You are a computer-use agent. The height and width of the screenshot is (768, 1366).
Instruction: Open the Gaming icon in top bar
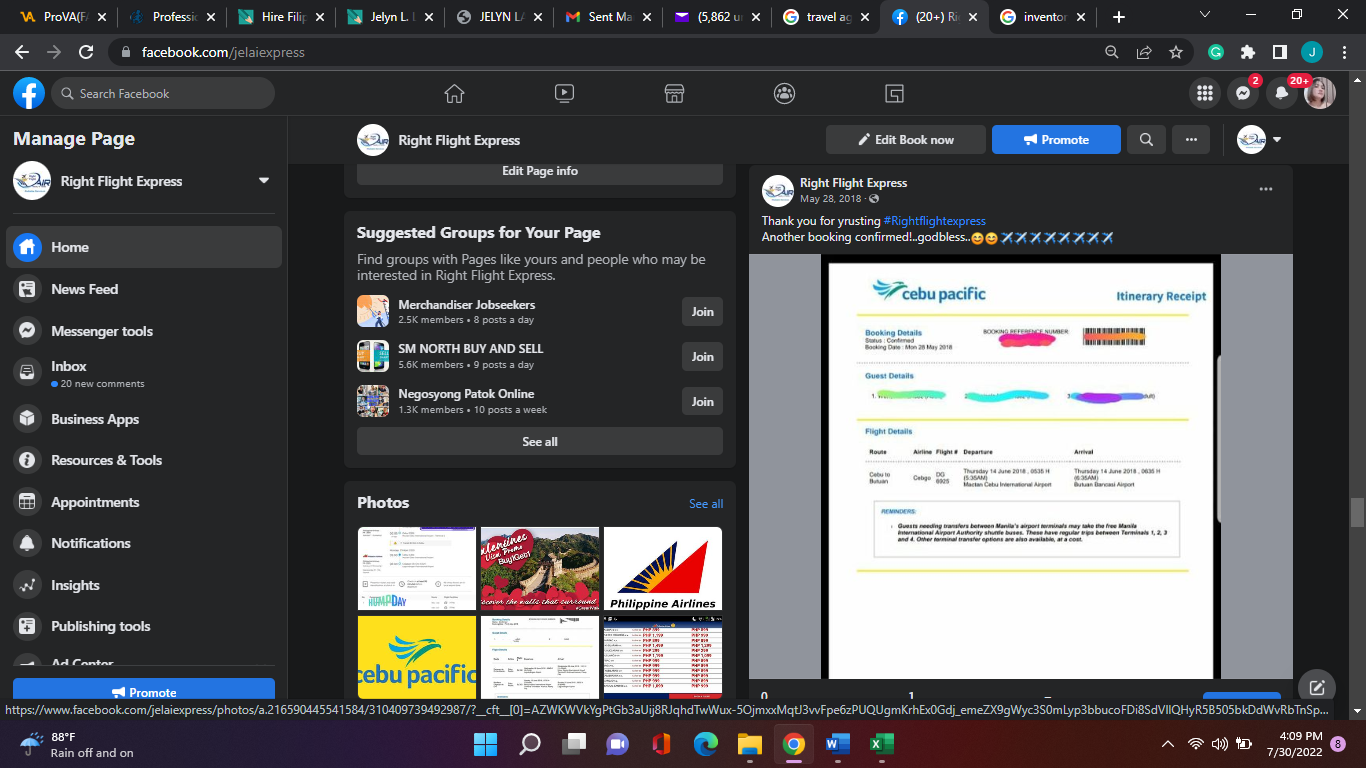coord(894,93)
